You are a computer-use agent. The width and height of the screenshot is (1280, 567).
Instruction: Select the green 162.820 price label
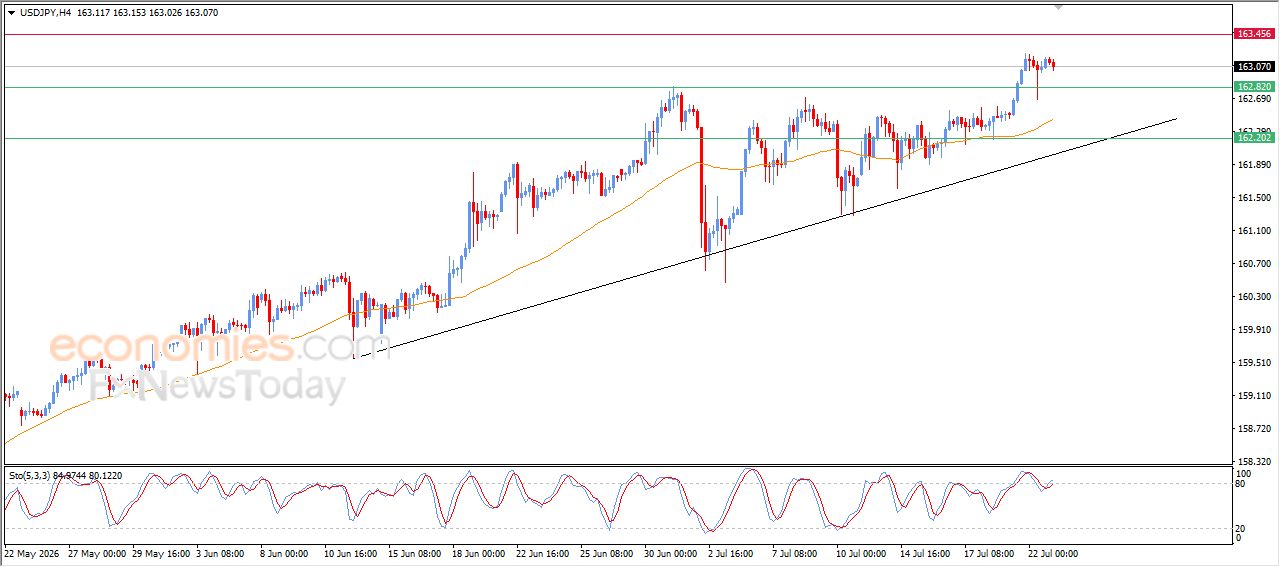pos(1254,87)
